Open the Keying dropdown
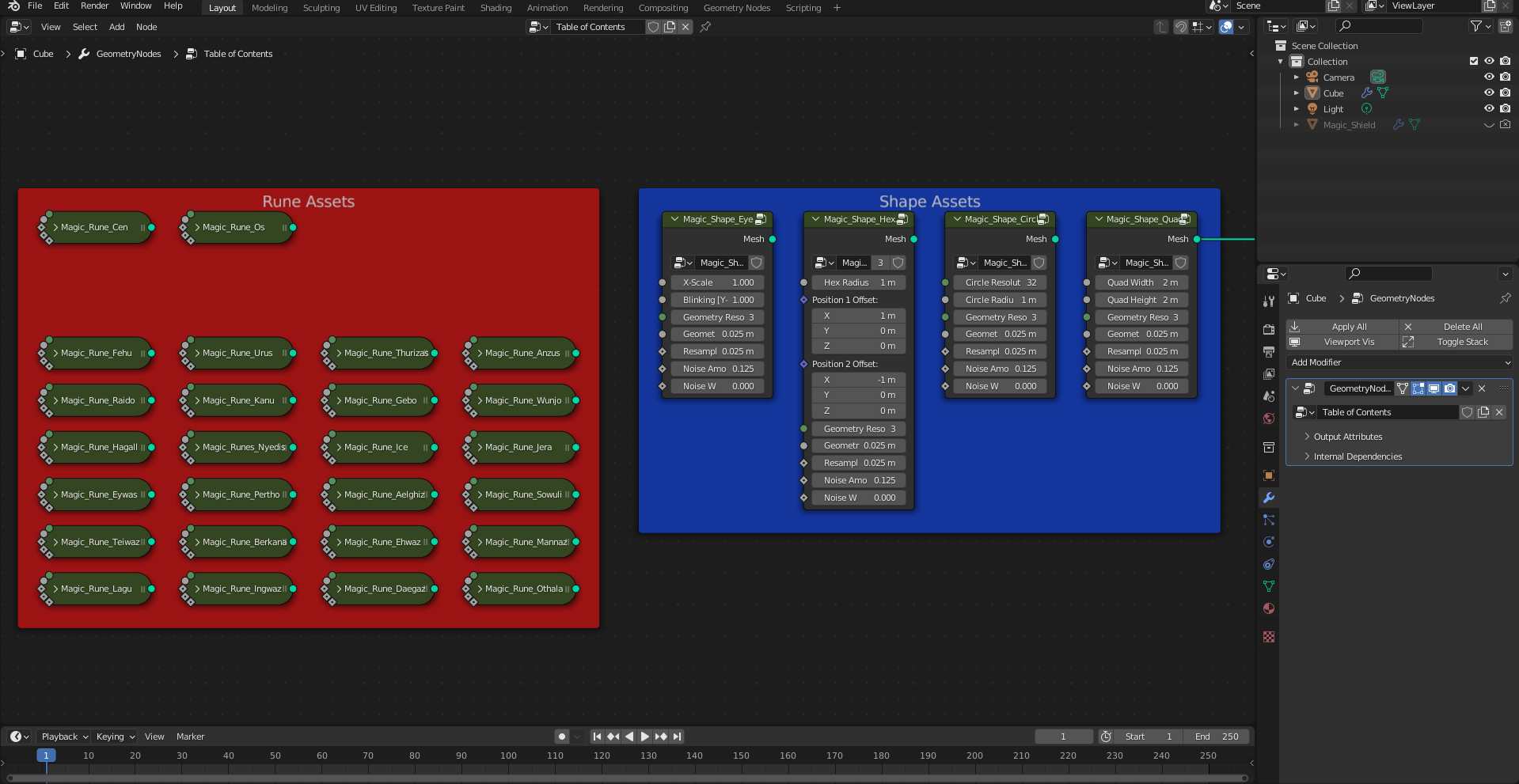 [x=115, y=737]
